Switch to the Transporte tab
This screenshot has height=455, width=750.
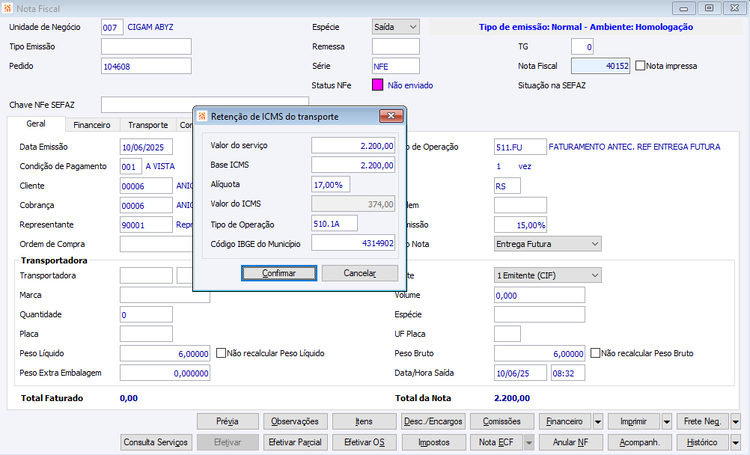[x=148, y=125]
